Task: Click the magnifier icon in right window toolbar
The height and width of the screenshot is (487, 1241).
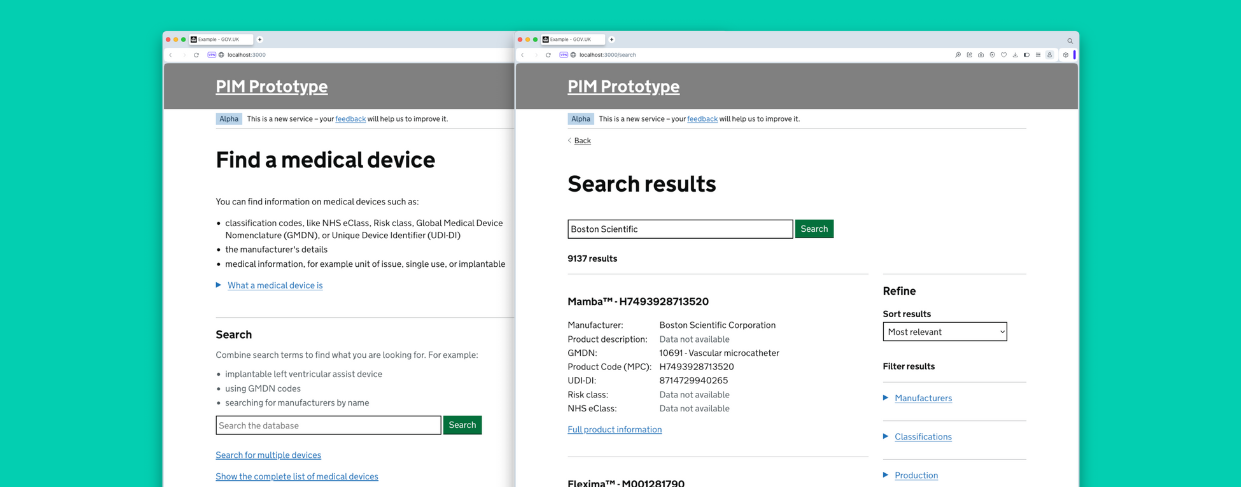Action: tap(958, 55)
